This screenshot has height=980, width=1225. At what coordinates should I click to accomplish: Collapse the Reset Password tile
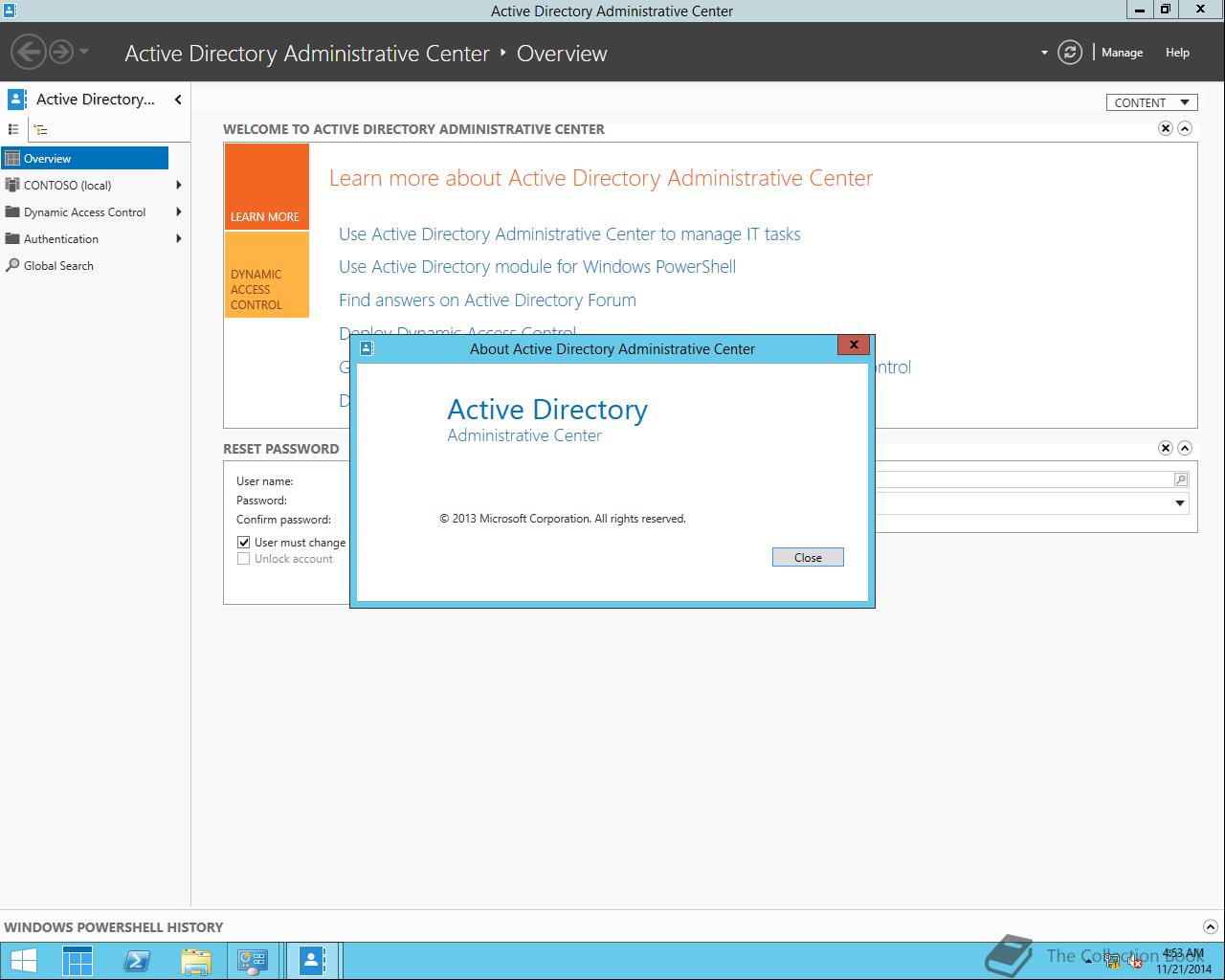click(x=1185, y=448)
